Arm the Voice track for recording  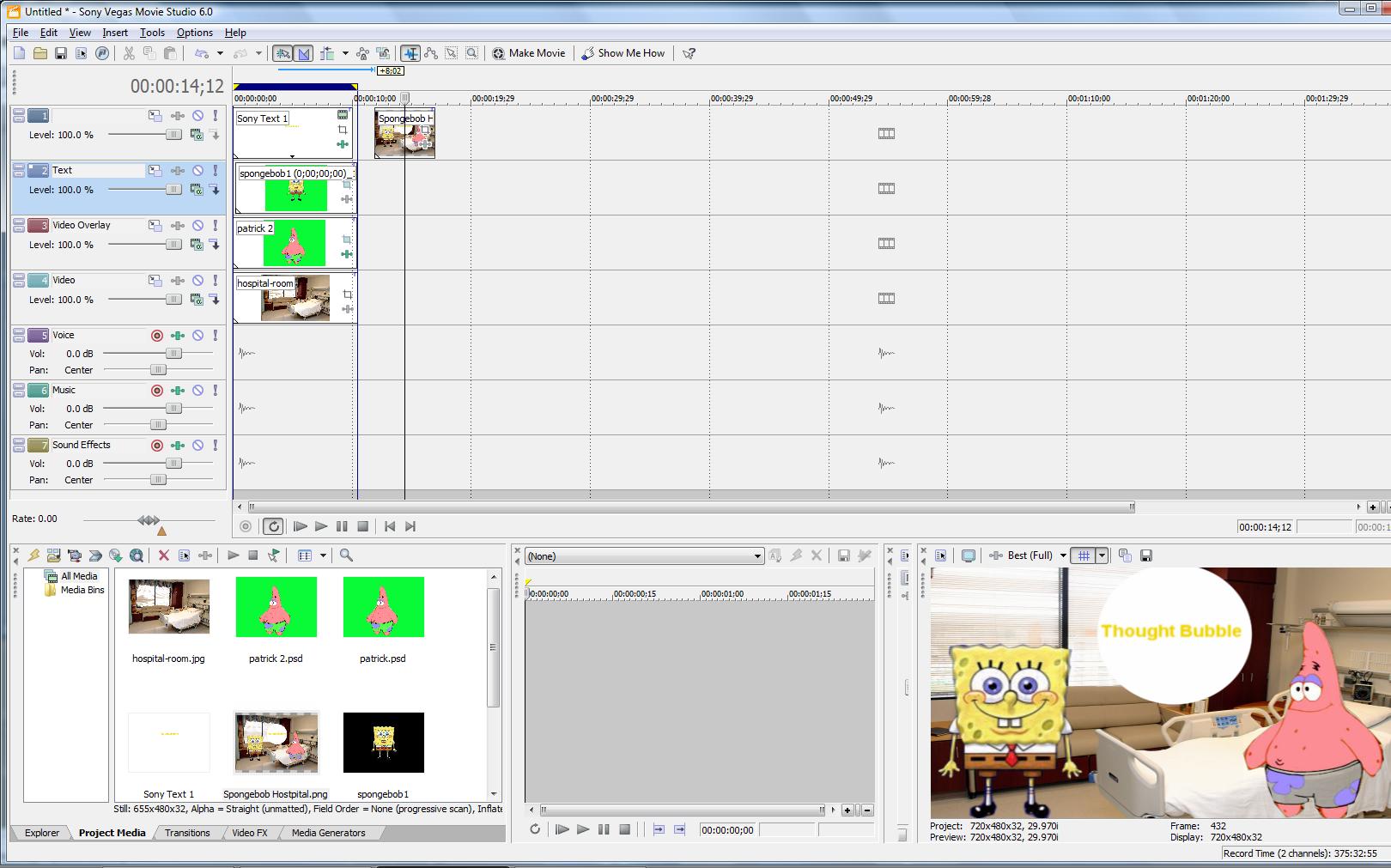pyautogui.click(x=157, y=336)
